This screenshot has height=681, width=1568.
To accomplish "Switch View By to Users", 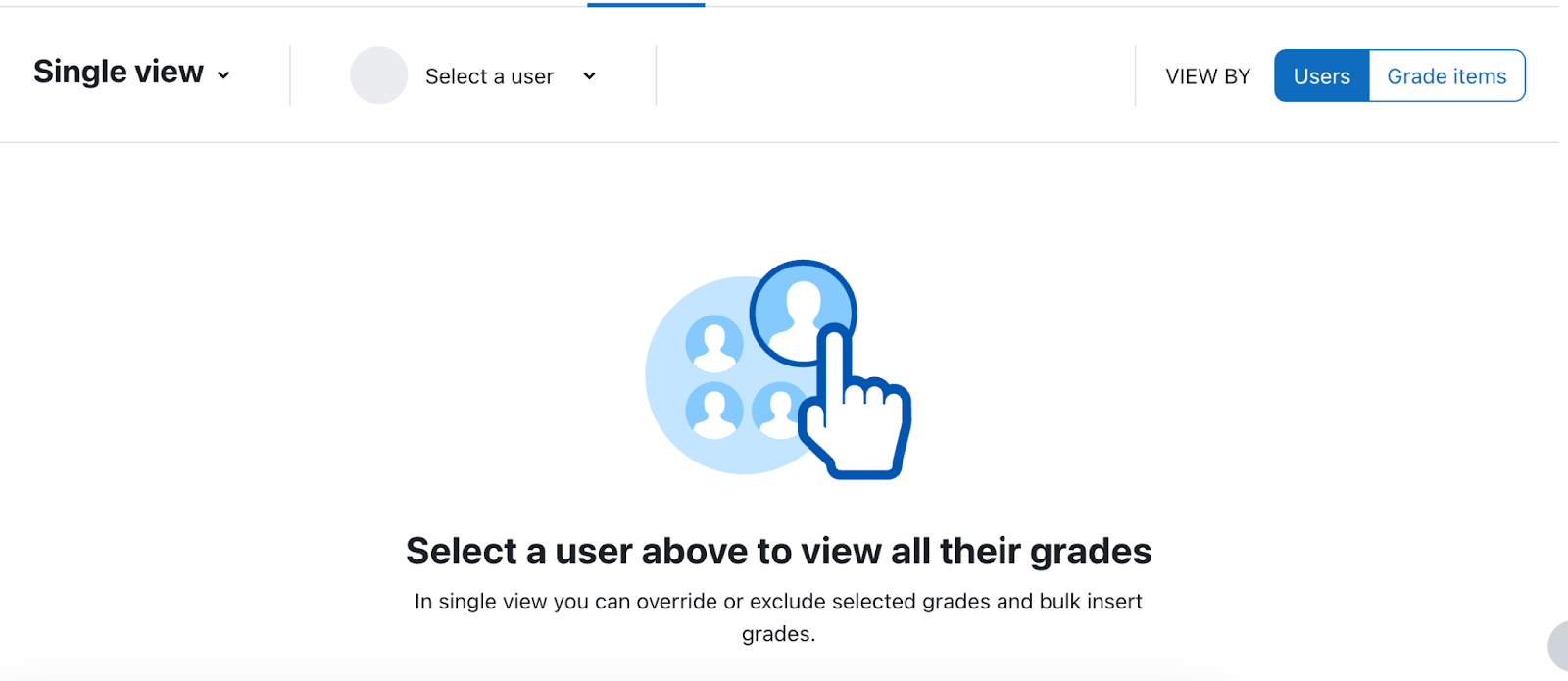I will click(1321, 75).
